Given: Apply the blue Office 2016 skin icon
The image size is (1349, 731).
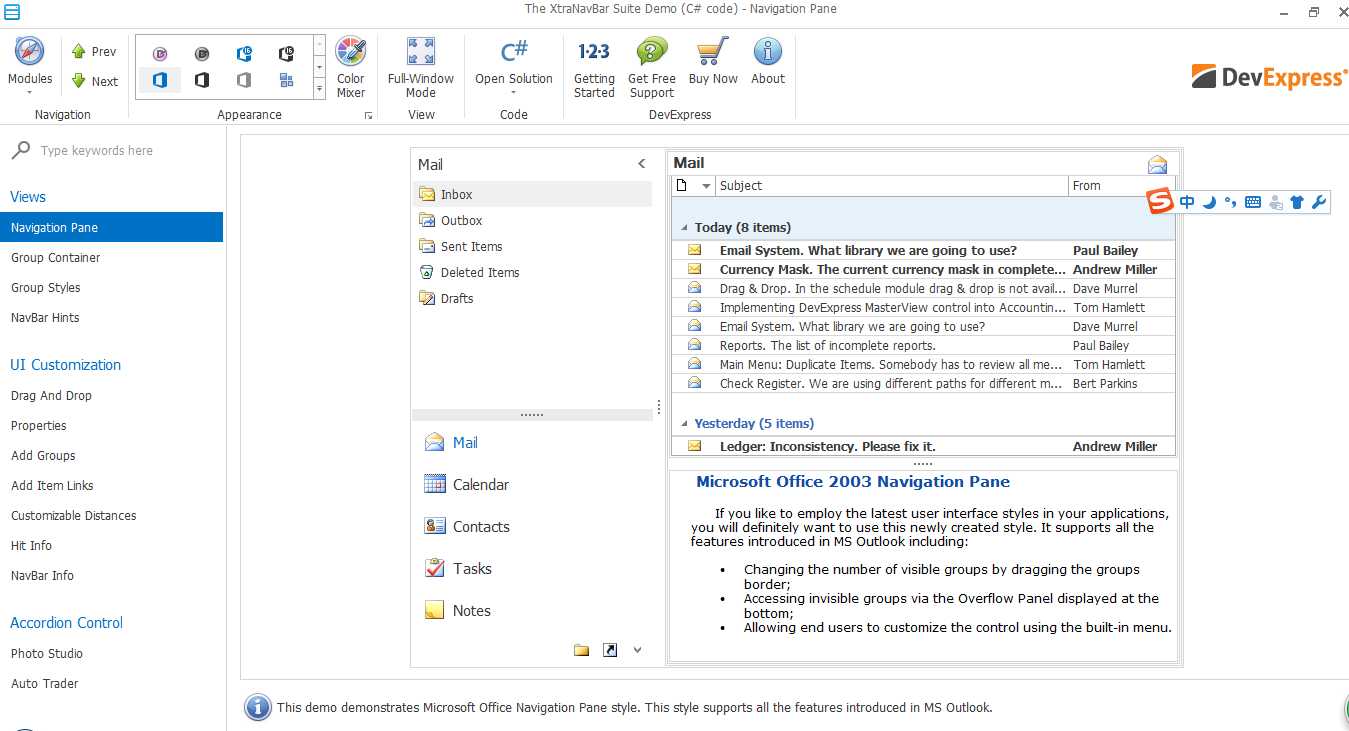Looking at the screenshot, I should tap(244, 54).
